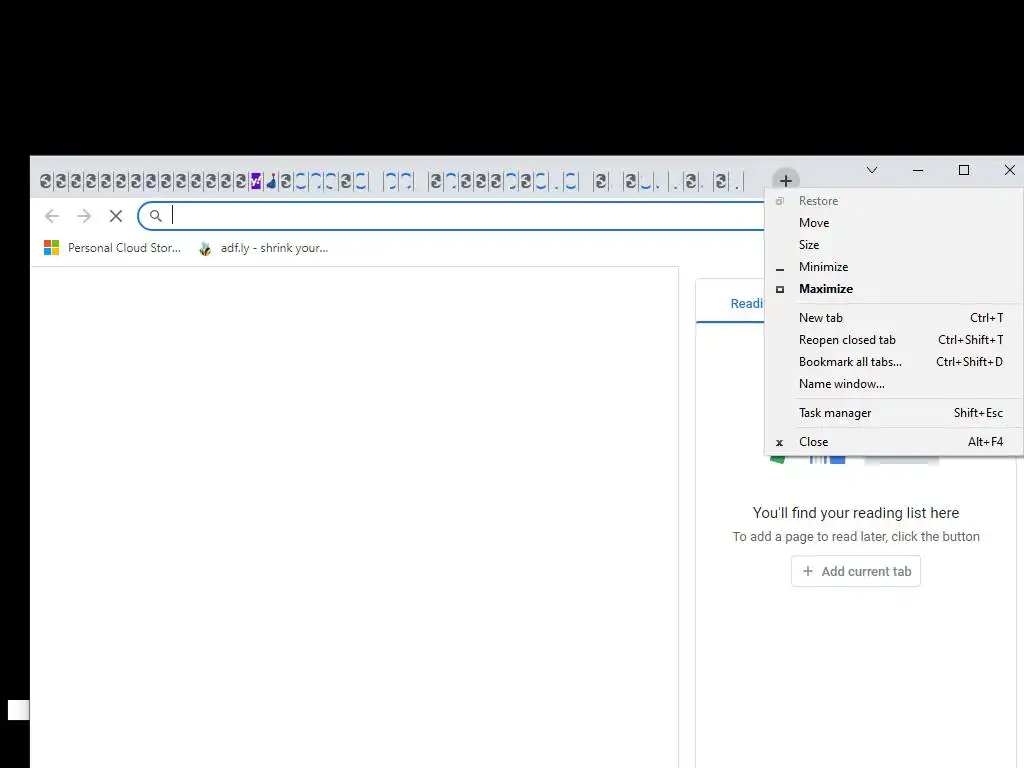The image size is (1024, 768).
Task: Open Personal Cloud Storage bookmark
Action: coord(112,248)
